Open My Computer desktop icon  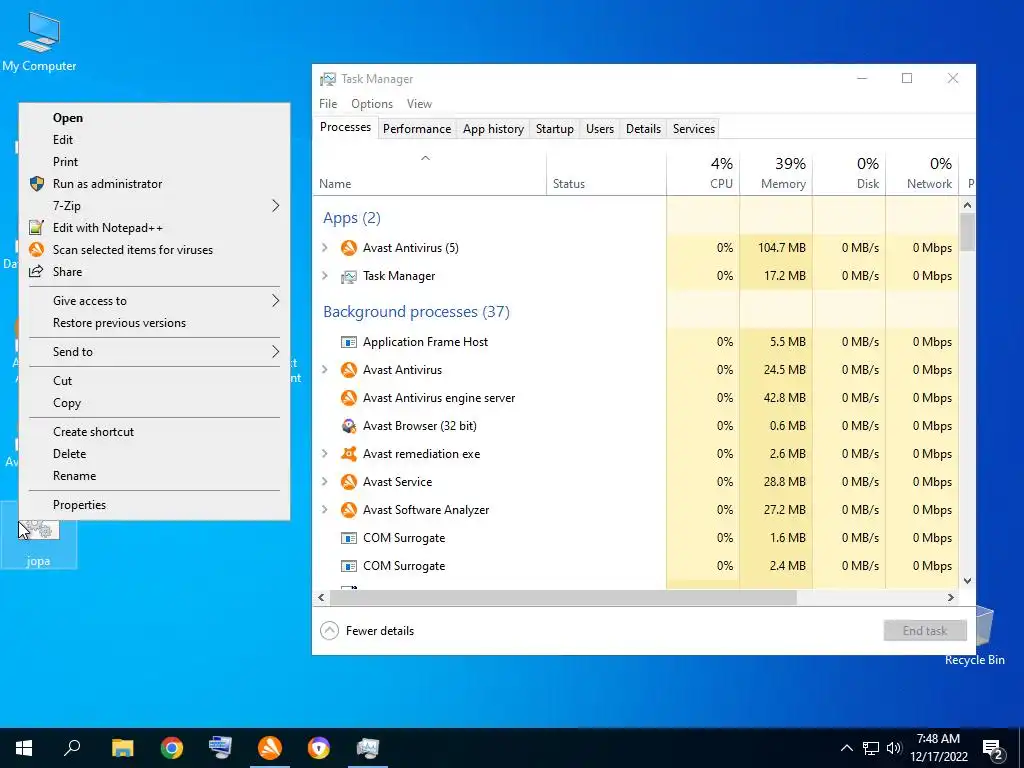[39, 40]
